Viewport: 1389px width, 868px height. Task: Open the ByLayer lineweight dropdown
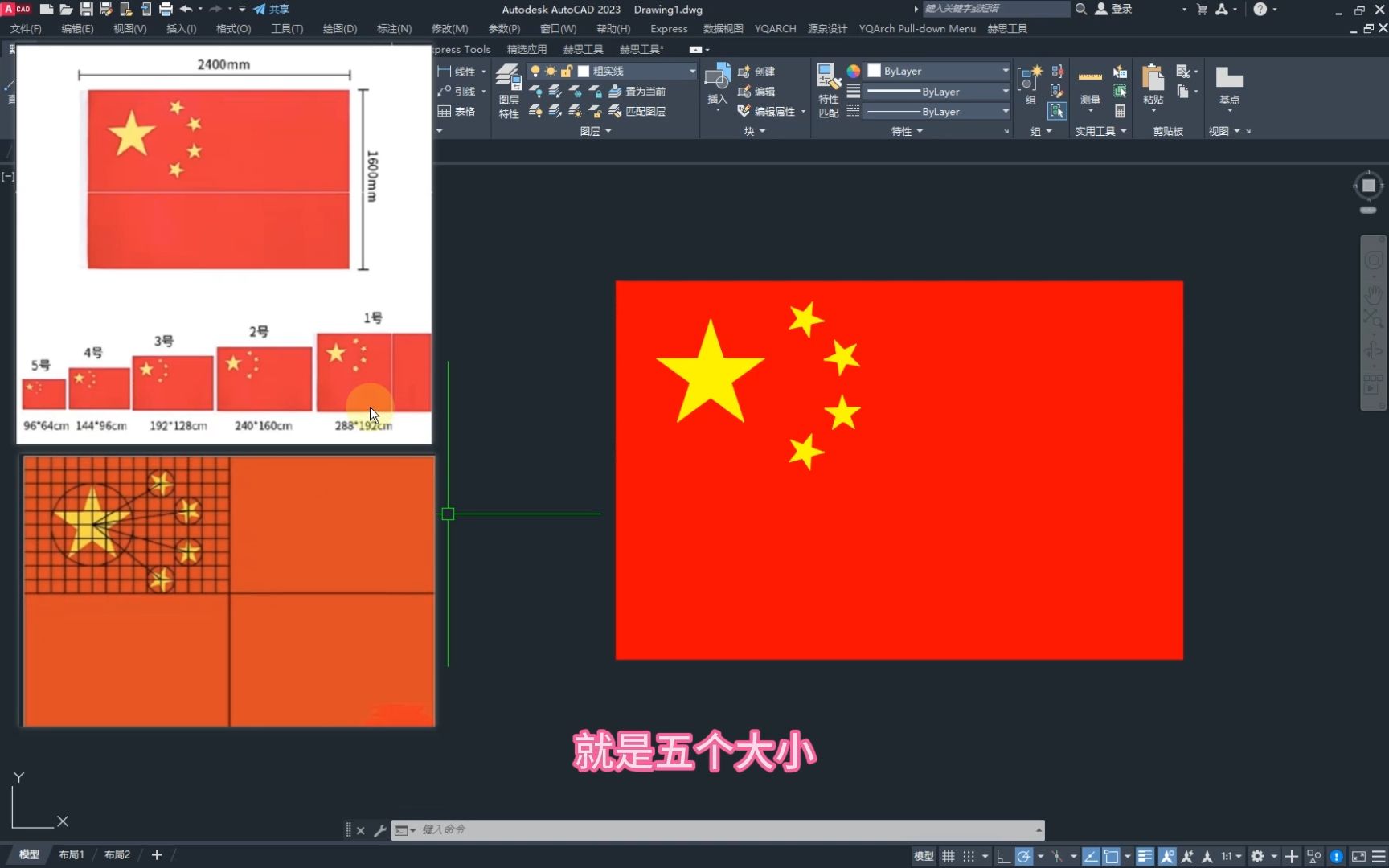(x=937, y=92)
